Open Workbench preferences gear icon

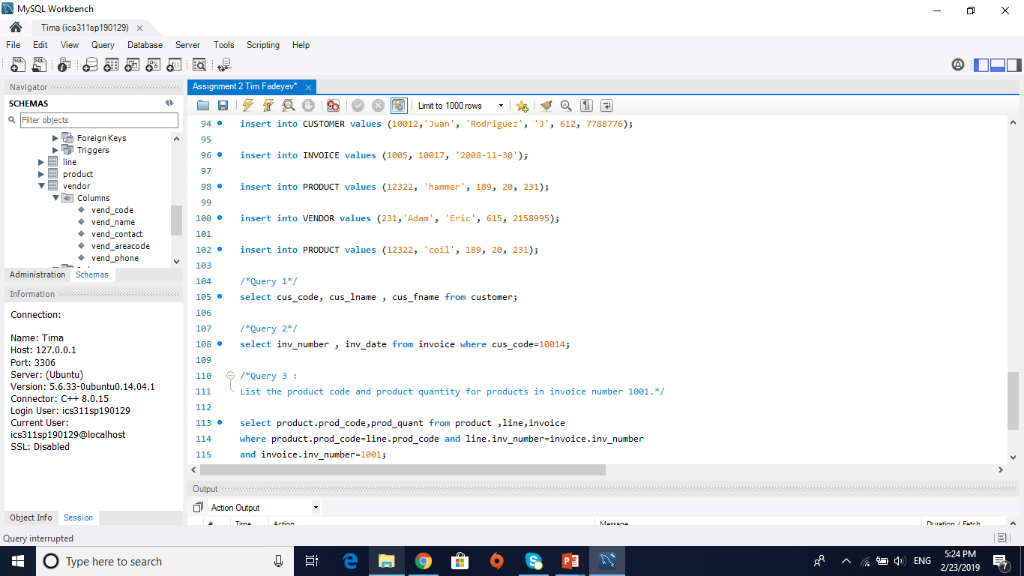point(957,65)
